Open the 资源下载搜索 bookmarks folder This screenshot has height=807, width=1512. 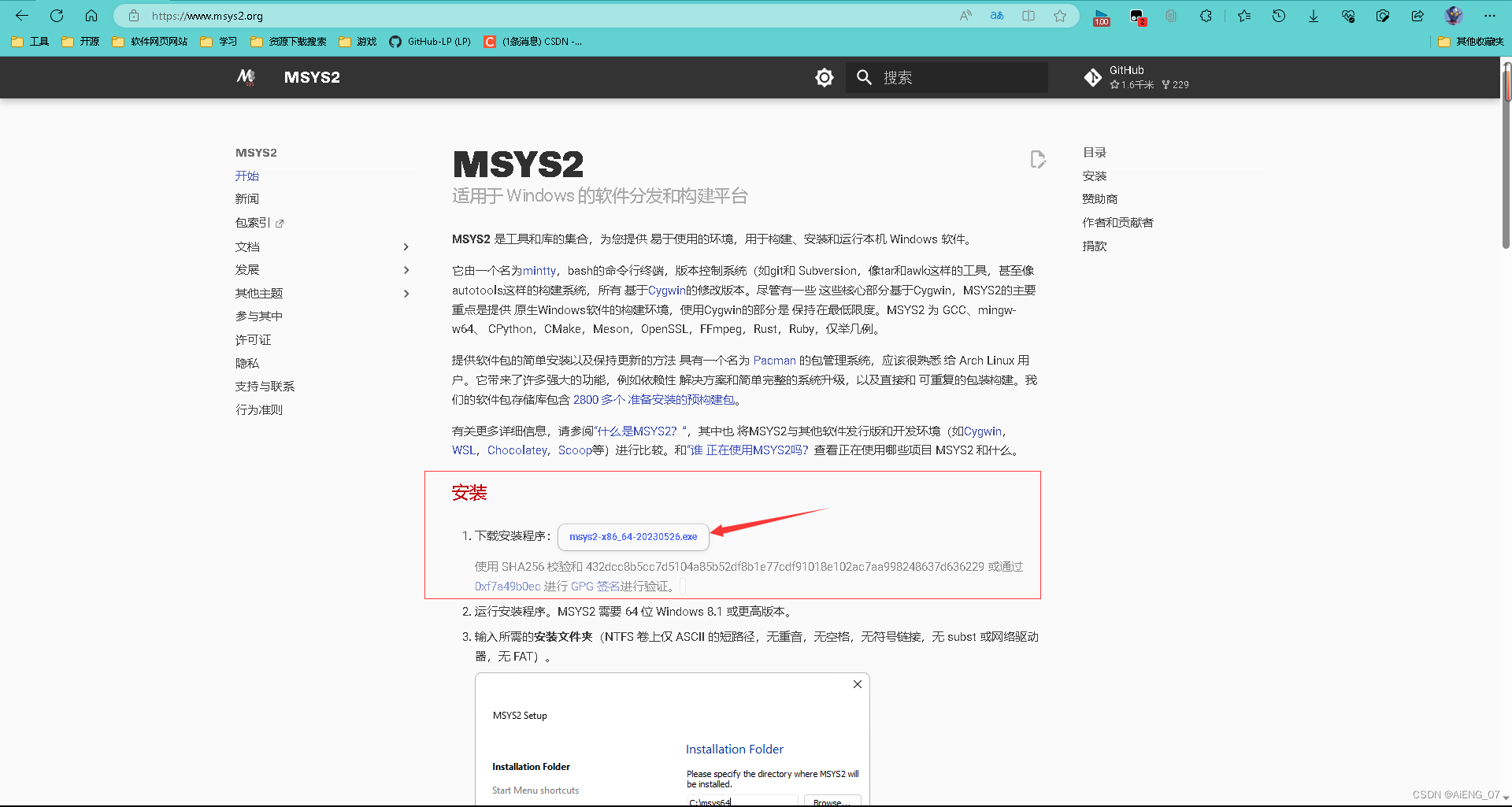coord(288,42)
